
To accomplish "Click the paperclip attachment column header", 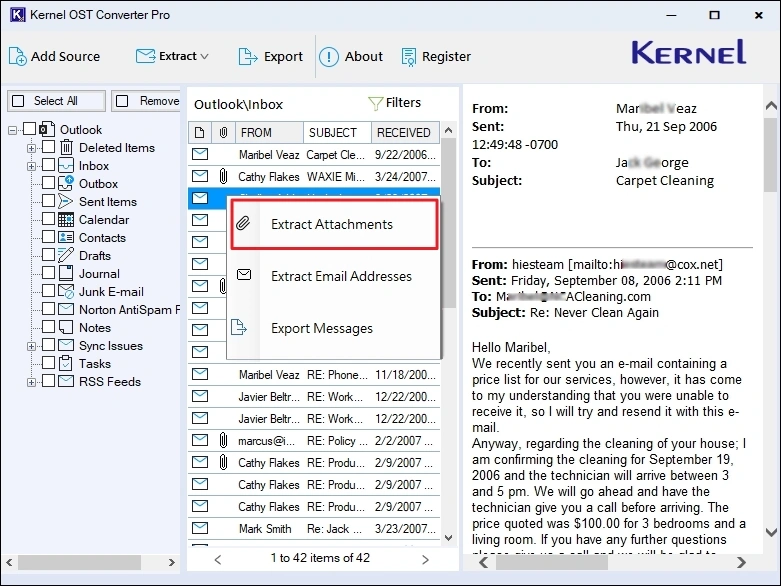I will pyautogui.click(x=224, y=132).
